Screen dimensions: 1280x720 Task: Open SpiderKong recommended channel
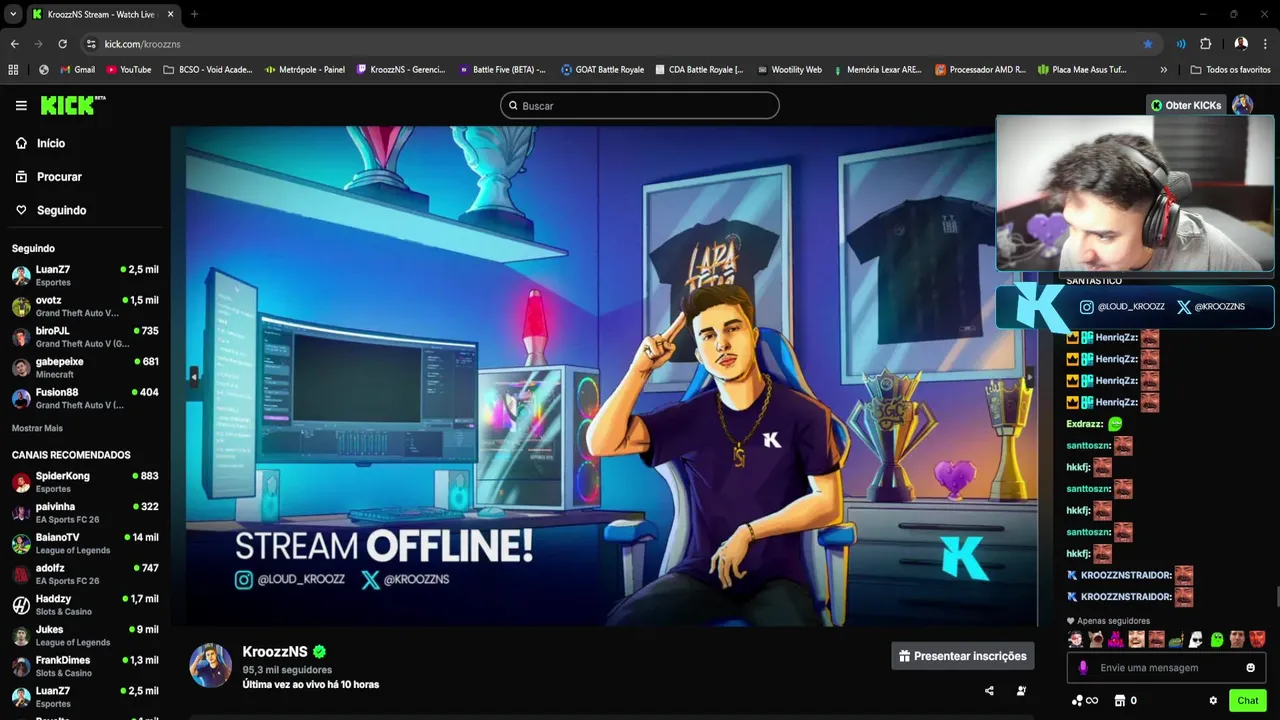(x=85, y=482)
